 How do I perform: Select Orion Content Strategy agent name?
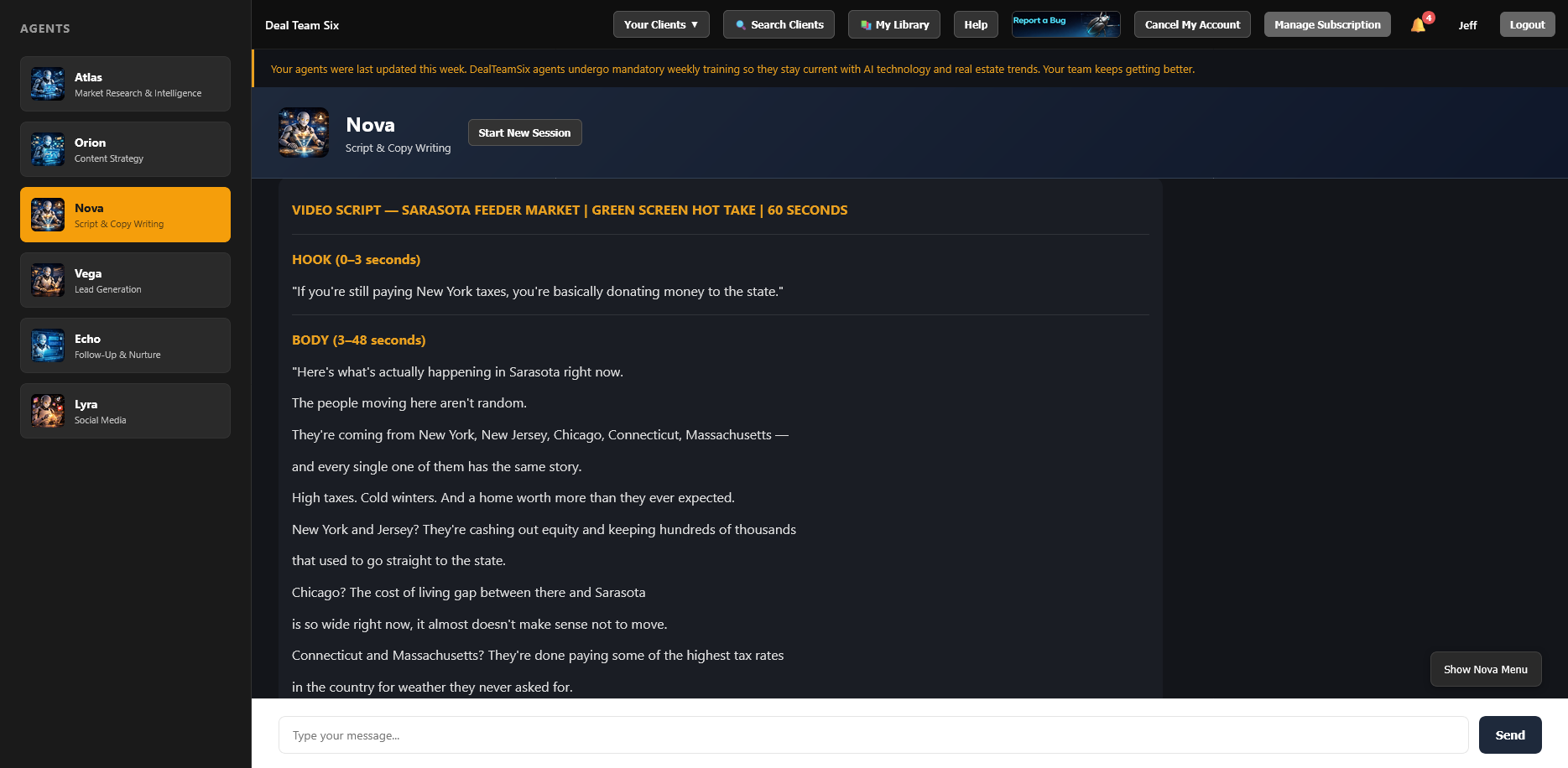click(x=90, y=143)
